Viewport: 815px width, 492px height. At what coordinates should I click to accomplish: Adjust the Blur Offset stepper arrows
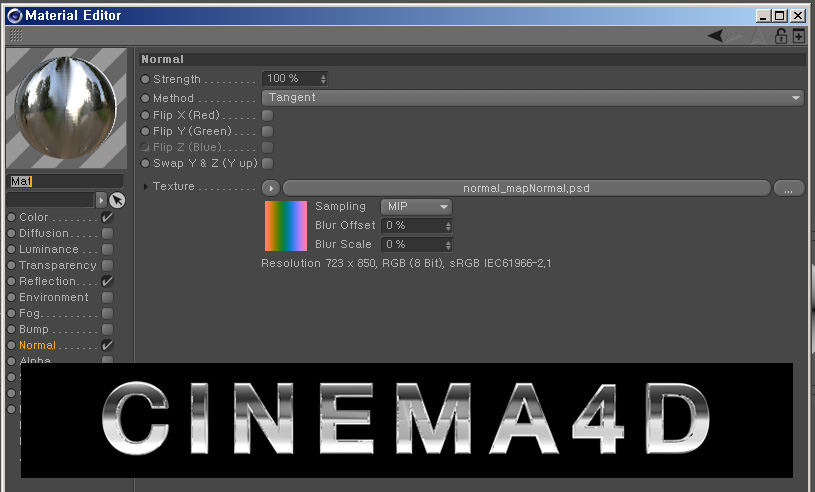pos(448,226)
